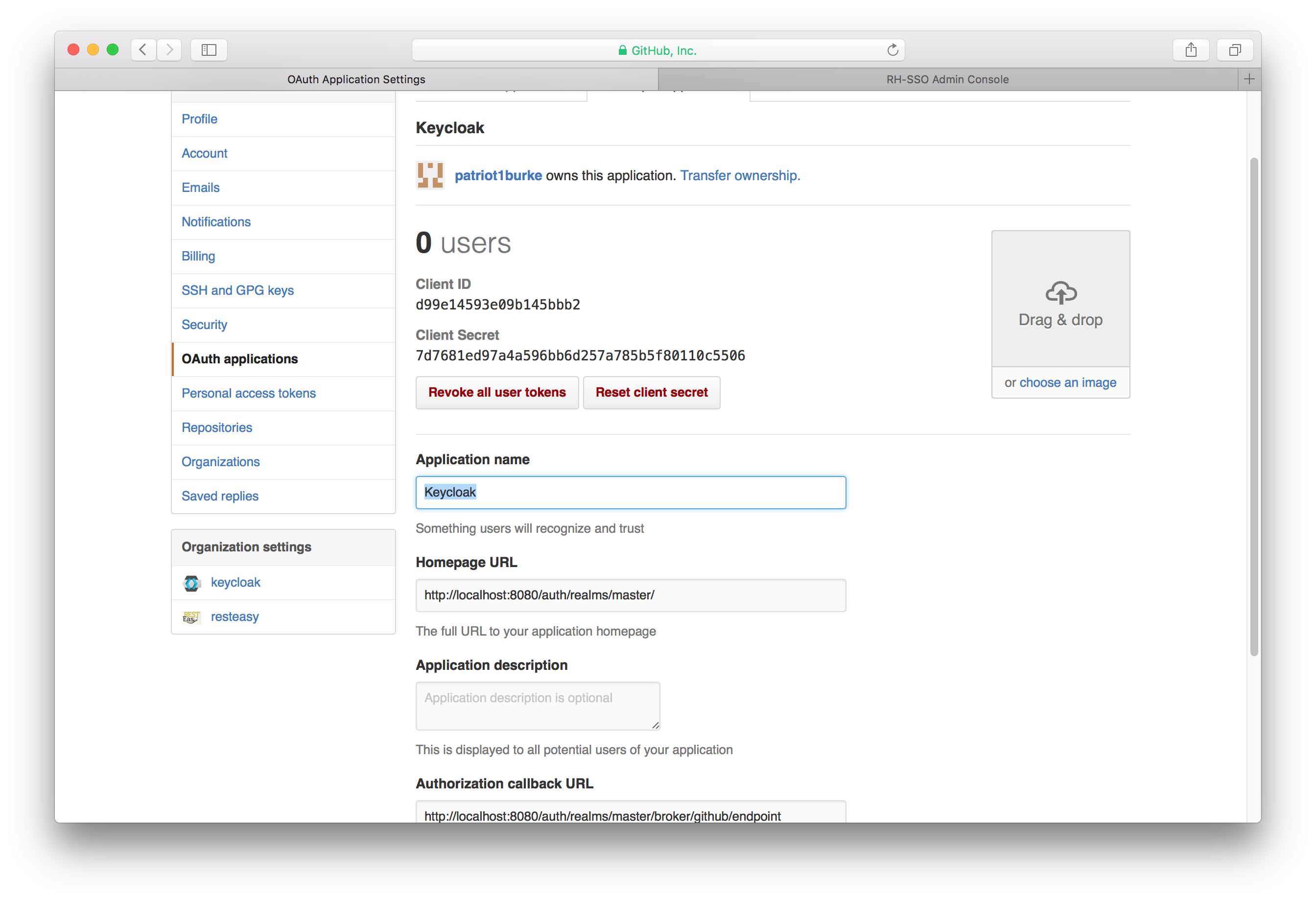1316x901 pixels.
Task: Open the Share icon in the toolbar
Action: pos(1191,50)
